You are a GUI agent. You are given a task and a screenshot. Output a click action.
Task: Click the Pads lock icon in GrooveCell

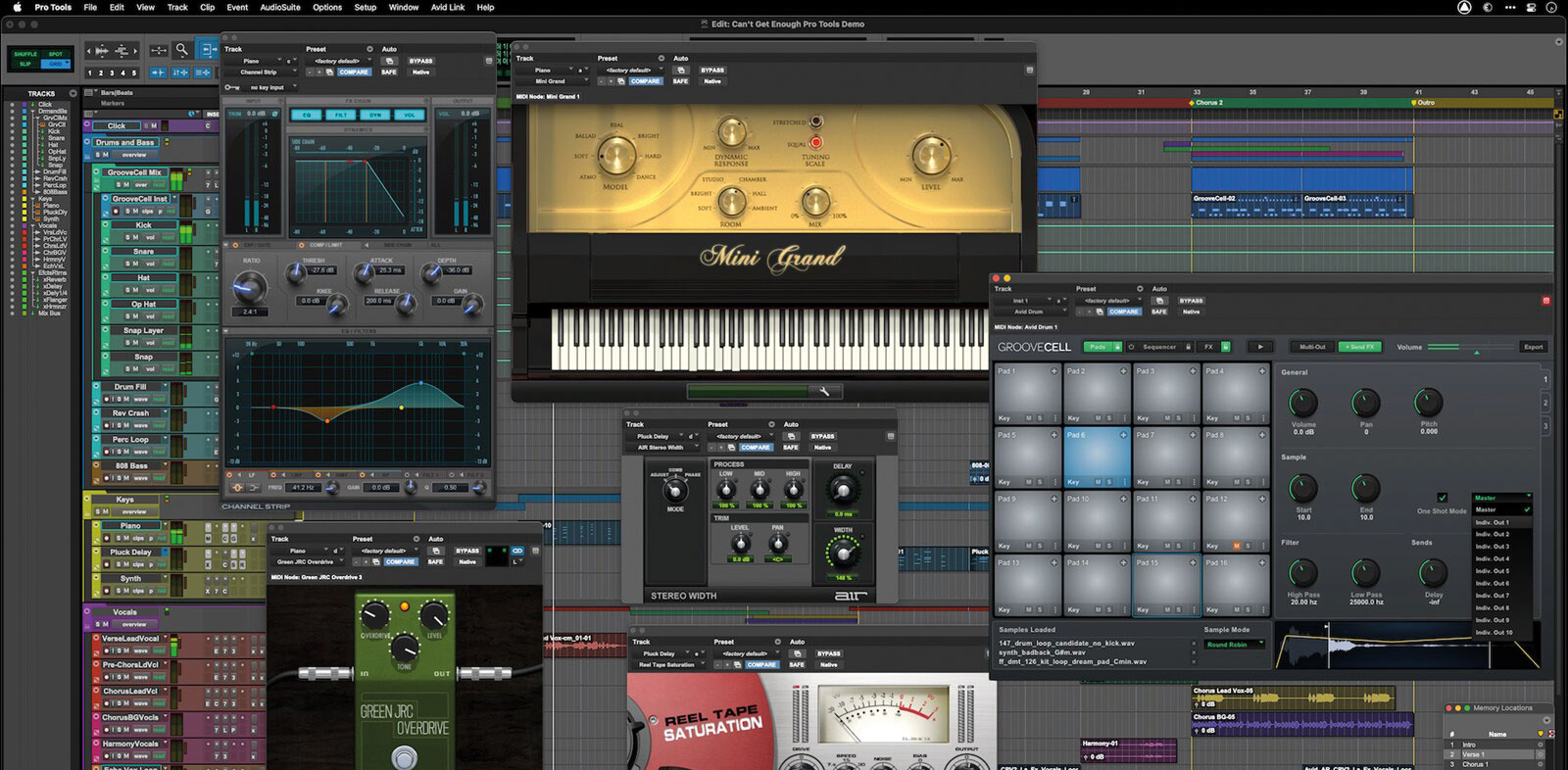[x=1117, y=347]
